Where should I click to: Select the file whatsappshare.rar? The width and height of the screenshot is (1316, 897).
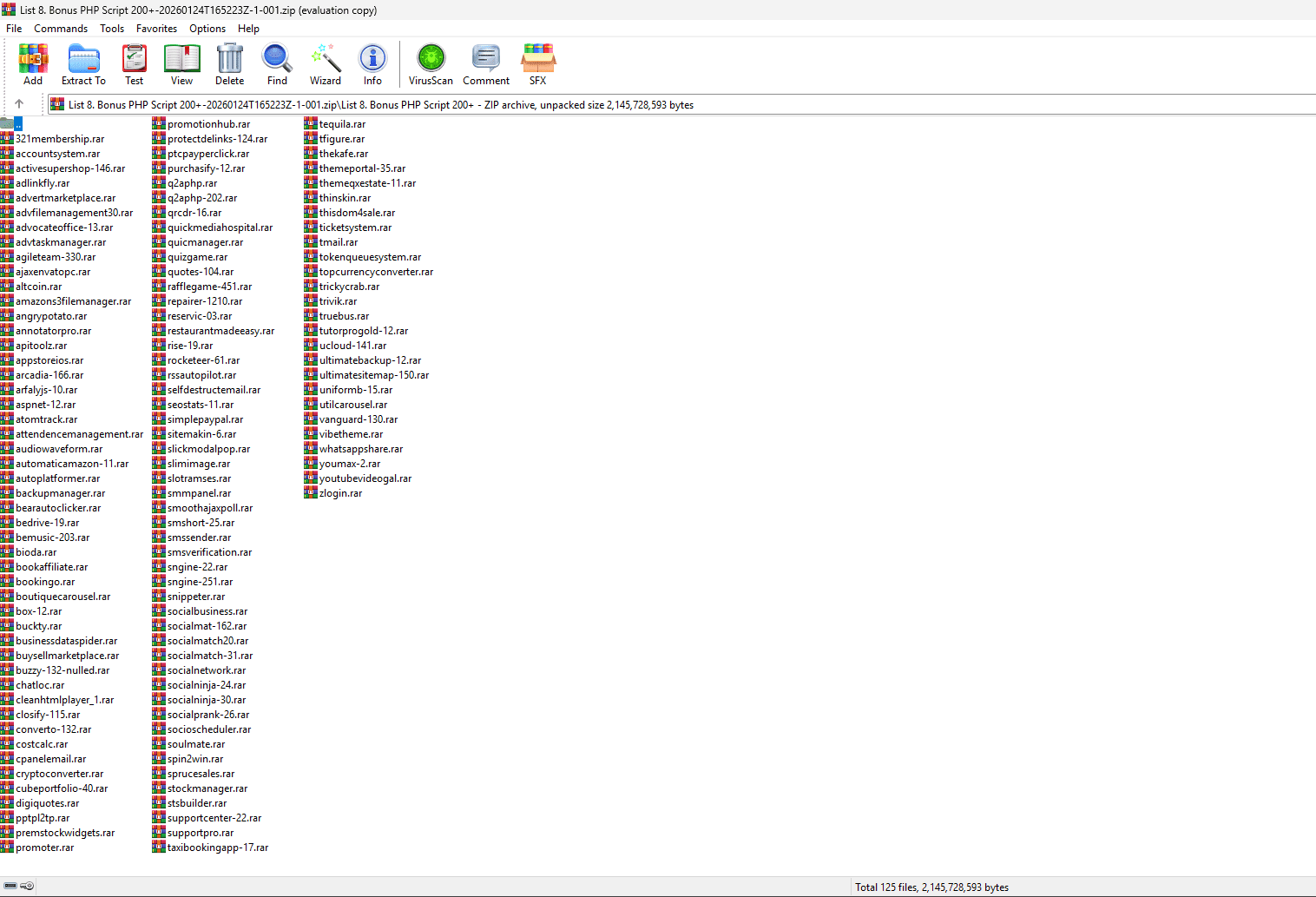point(360,449)
